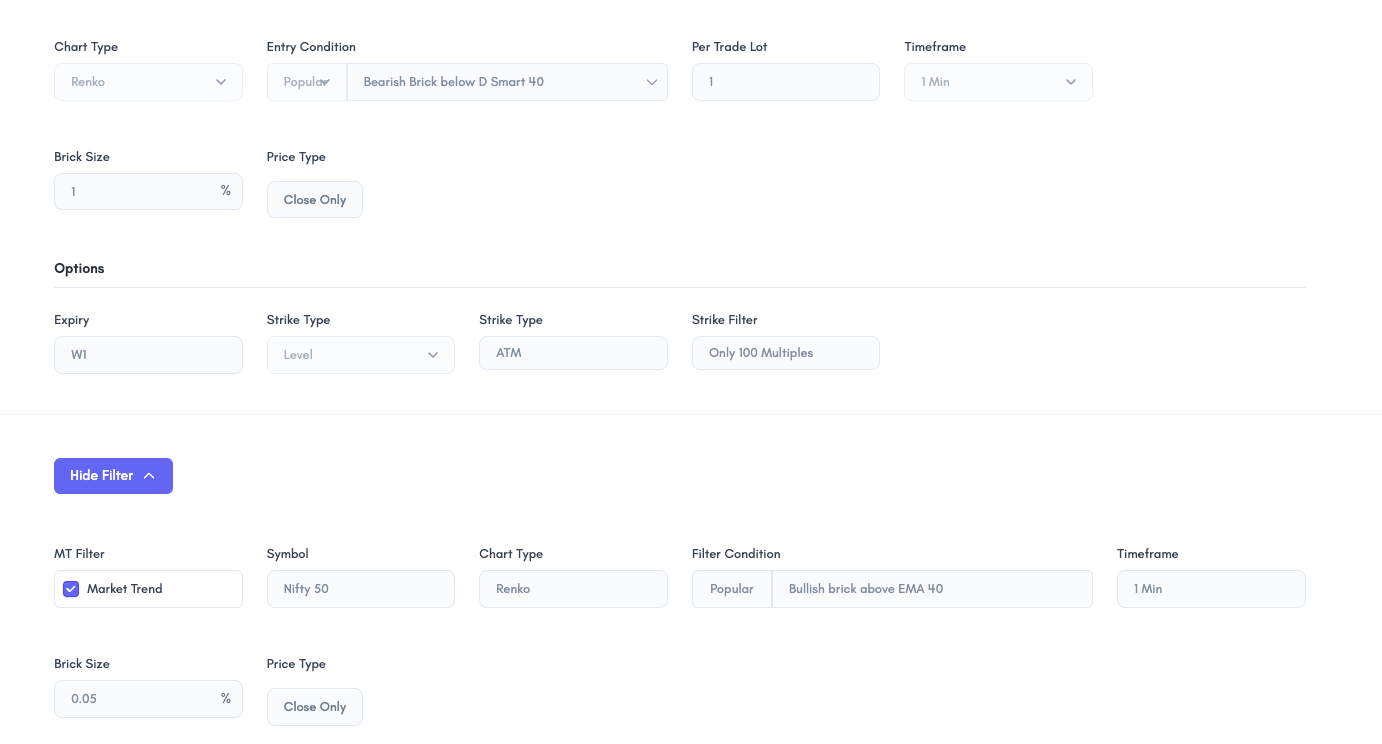Click the top Brick Size input field

coord(140,191)
